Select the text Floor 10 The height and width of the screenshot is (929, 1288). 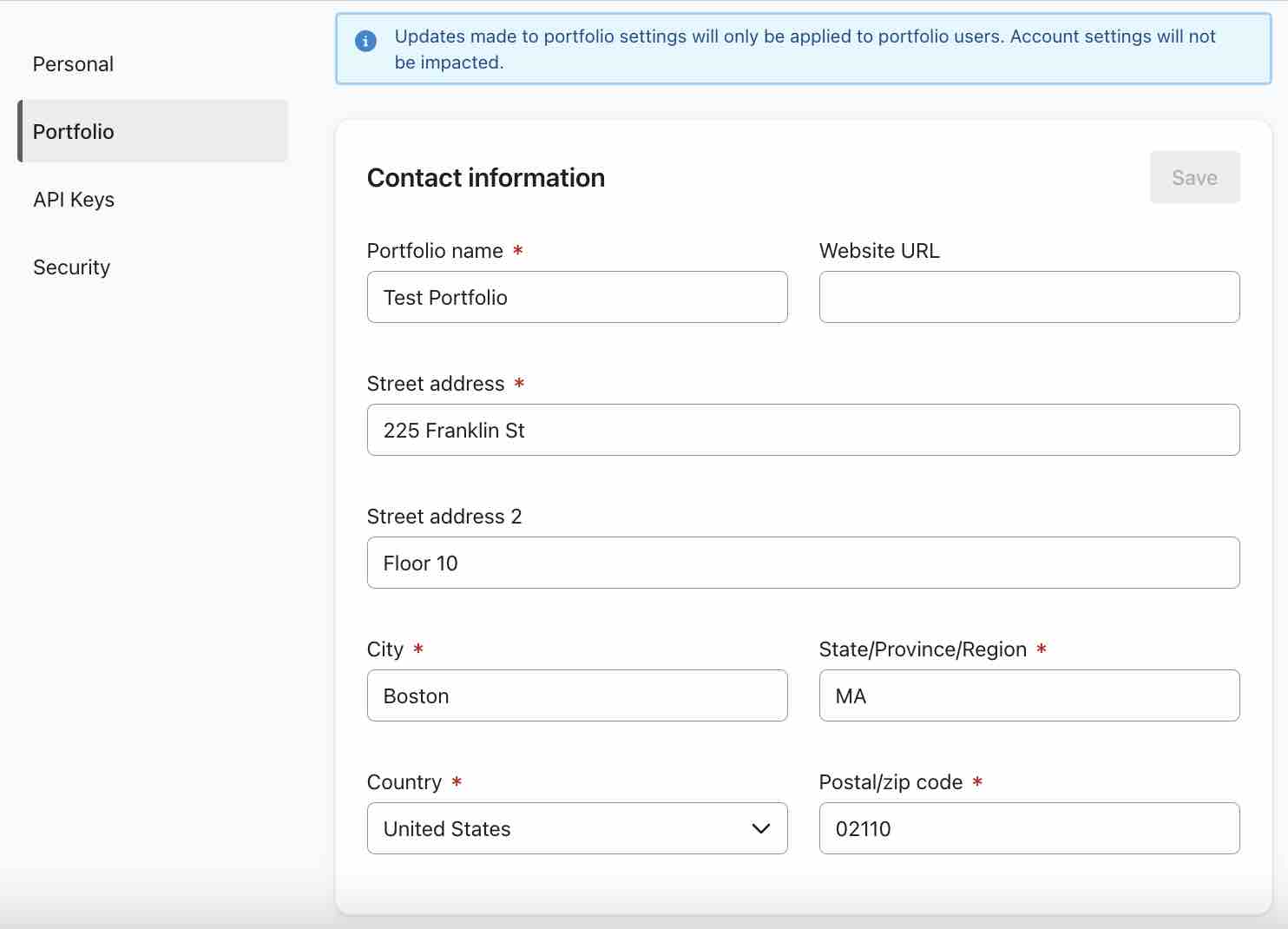click(420, 563)
